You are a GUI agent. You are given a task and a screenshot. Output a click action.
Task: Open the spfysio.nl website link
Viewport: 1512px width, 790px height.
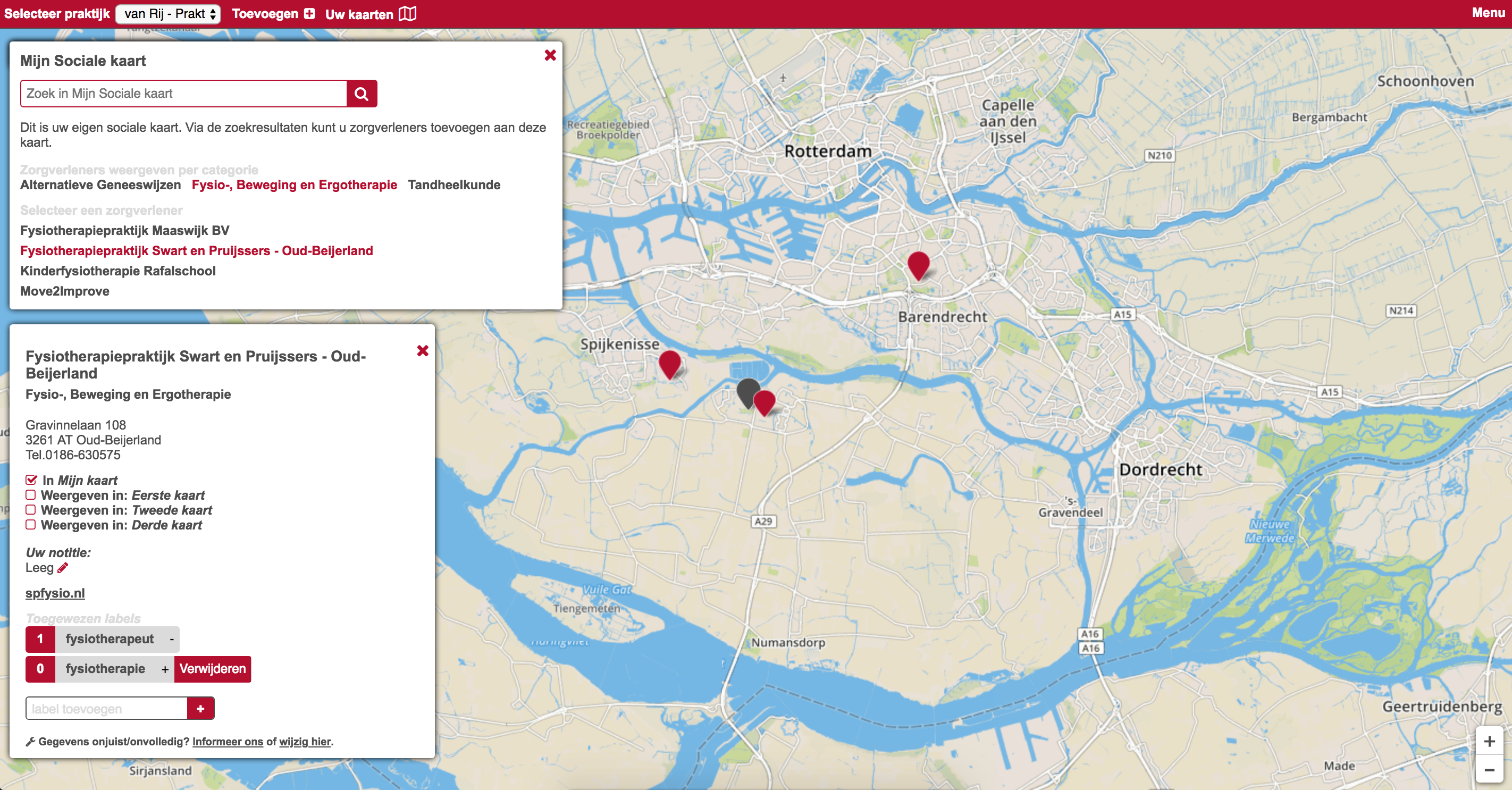[x=55, y=593]
